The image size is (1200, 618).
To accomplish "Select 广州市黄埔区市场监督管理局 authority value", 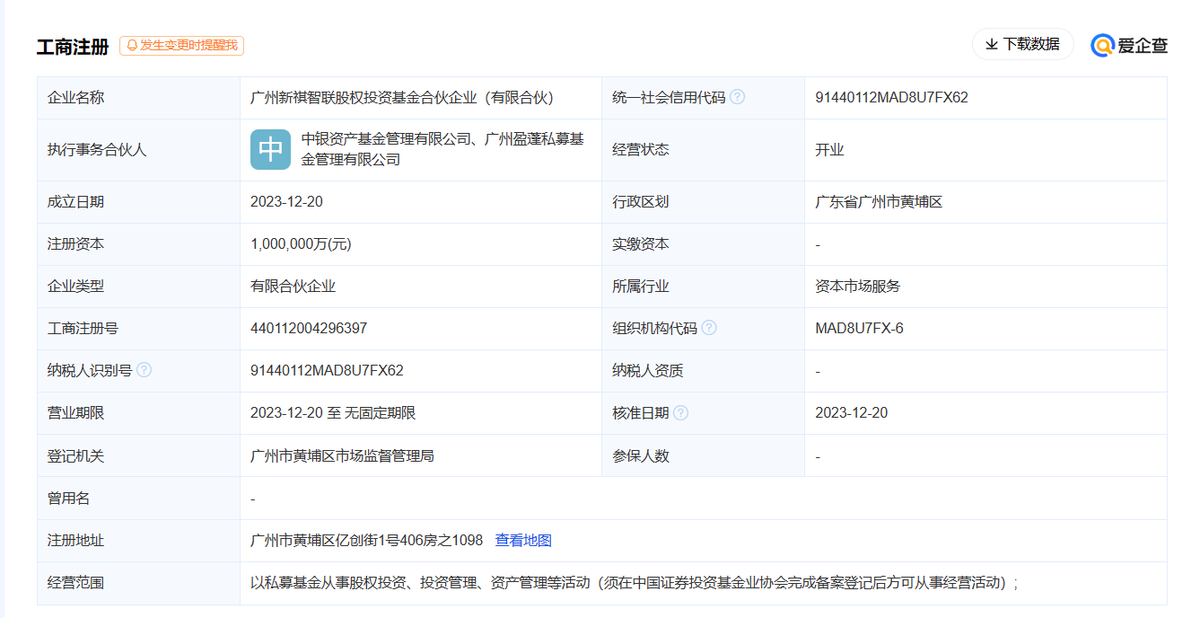I will coord(342,456).
